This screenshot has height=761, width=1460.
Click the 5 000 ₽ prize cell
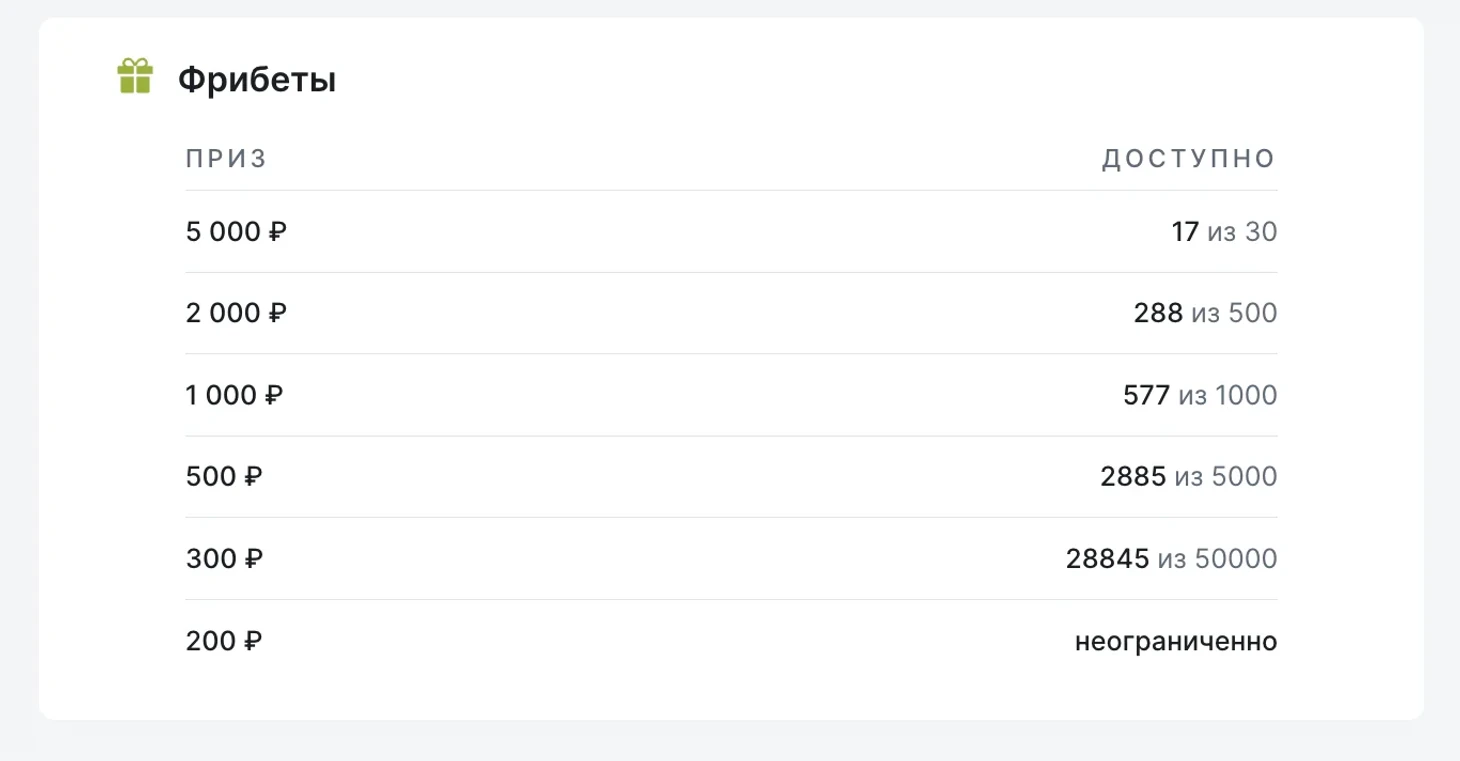pos(236,232)
